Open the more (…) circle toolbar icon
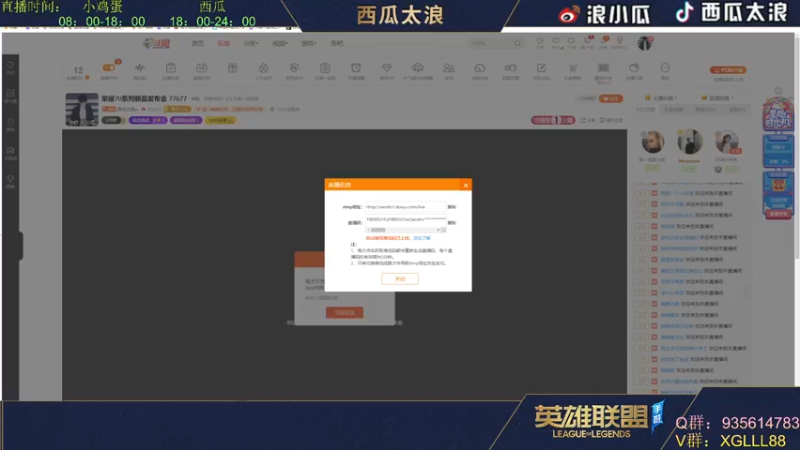This screenshot has height=450, width=800. coord(665,67)
